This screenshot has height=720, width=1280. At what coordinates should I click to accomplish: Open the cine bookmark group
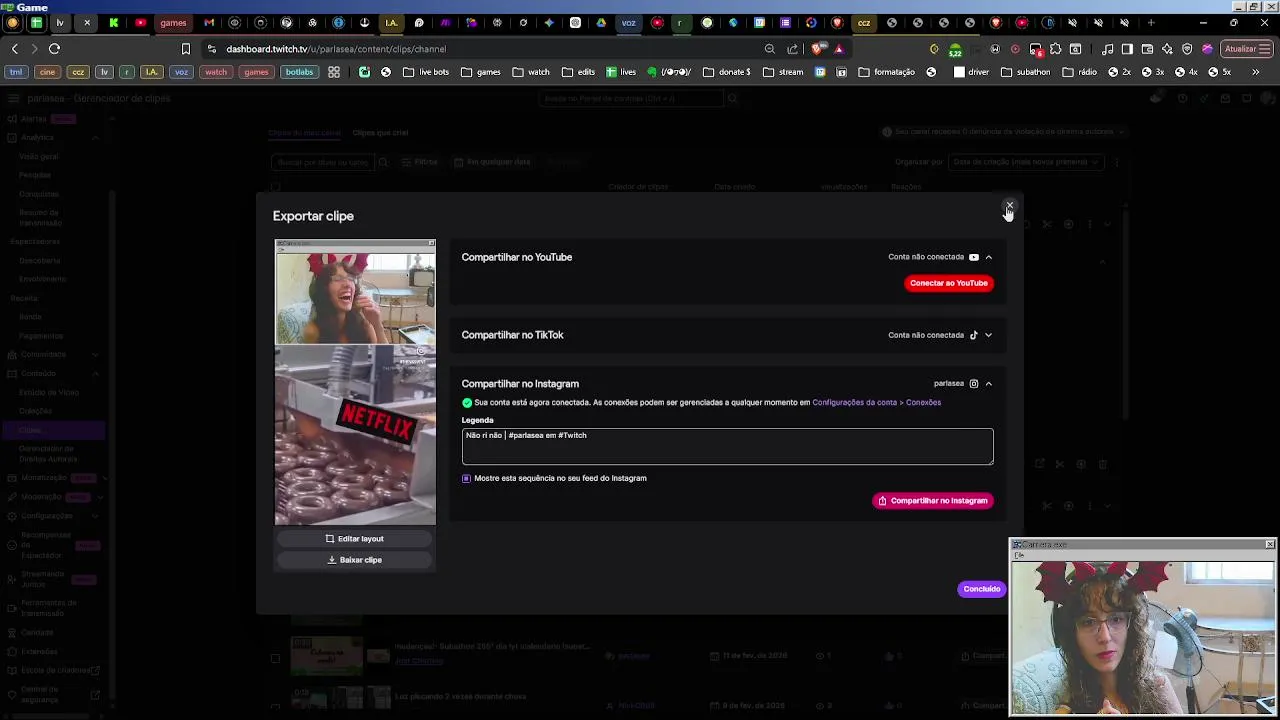[x=47, y=72]
